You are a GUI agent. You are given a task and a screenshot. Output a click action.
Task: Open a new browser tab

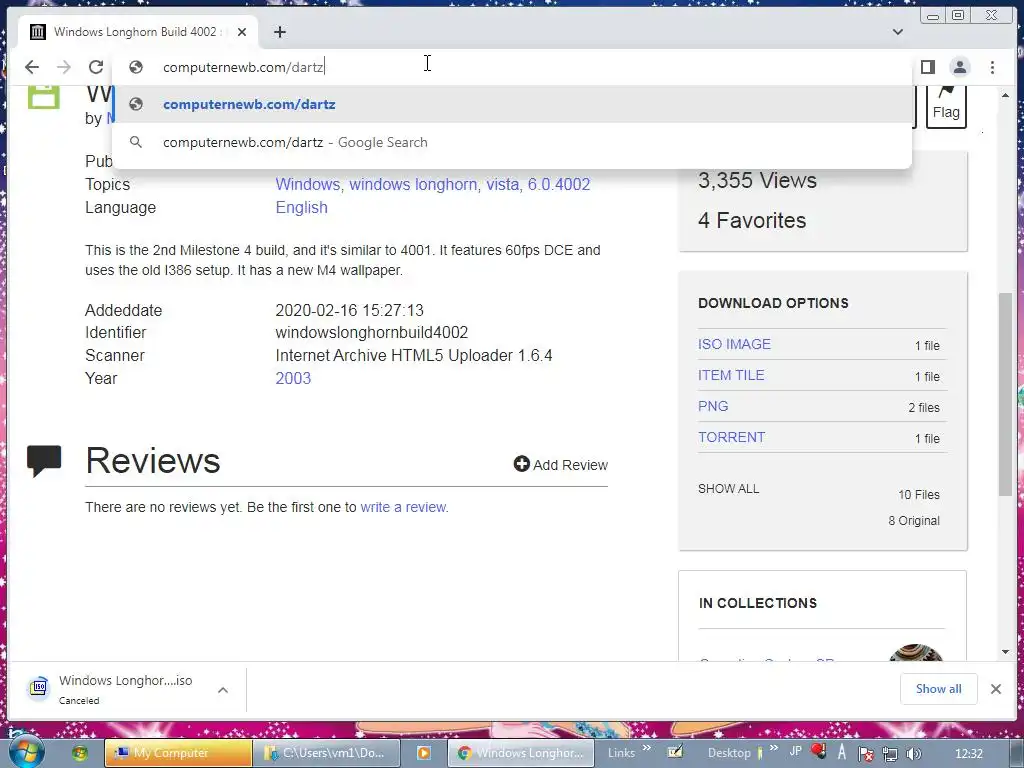tap(280, 32)
